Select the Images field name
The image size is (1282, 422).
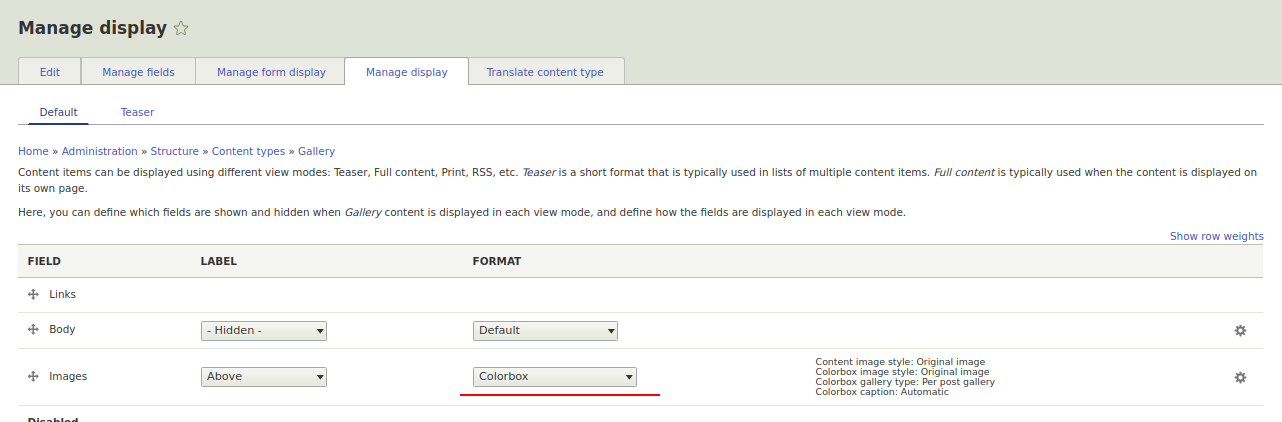tap(68, 376)
